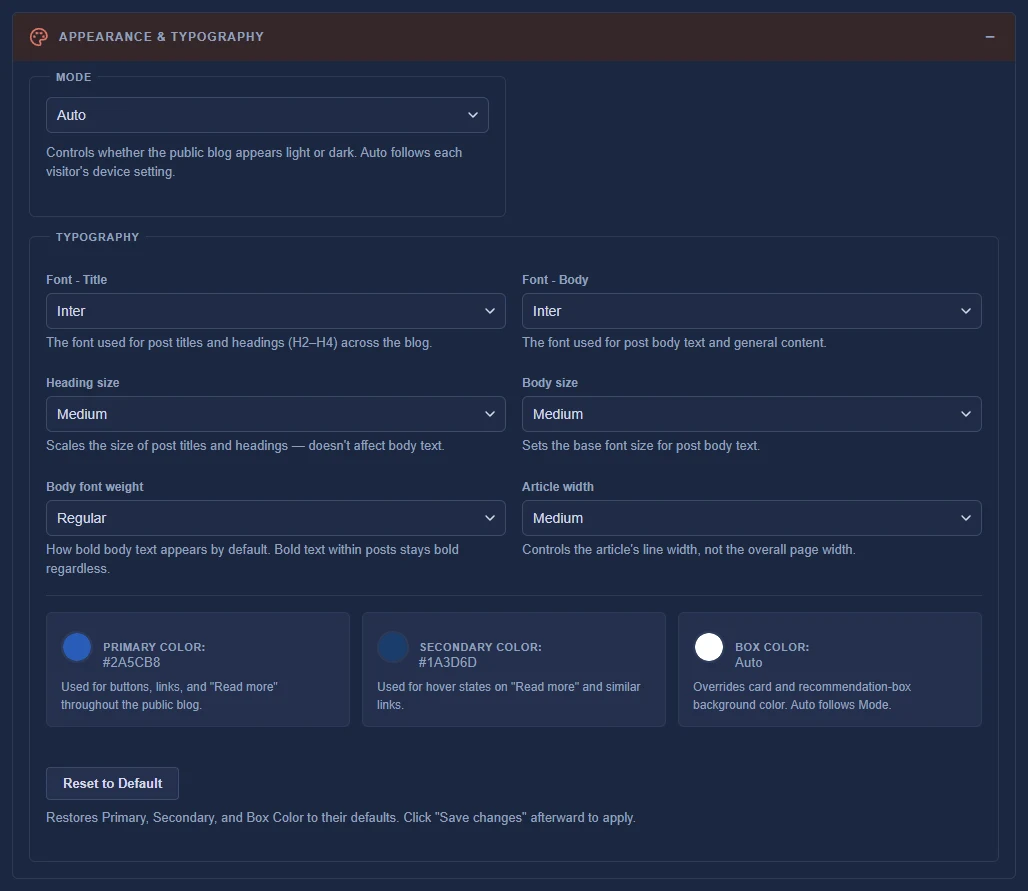Click the Heading size help text about scaling

click(x=245, y=445)
